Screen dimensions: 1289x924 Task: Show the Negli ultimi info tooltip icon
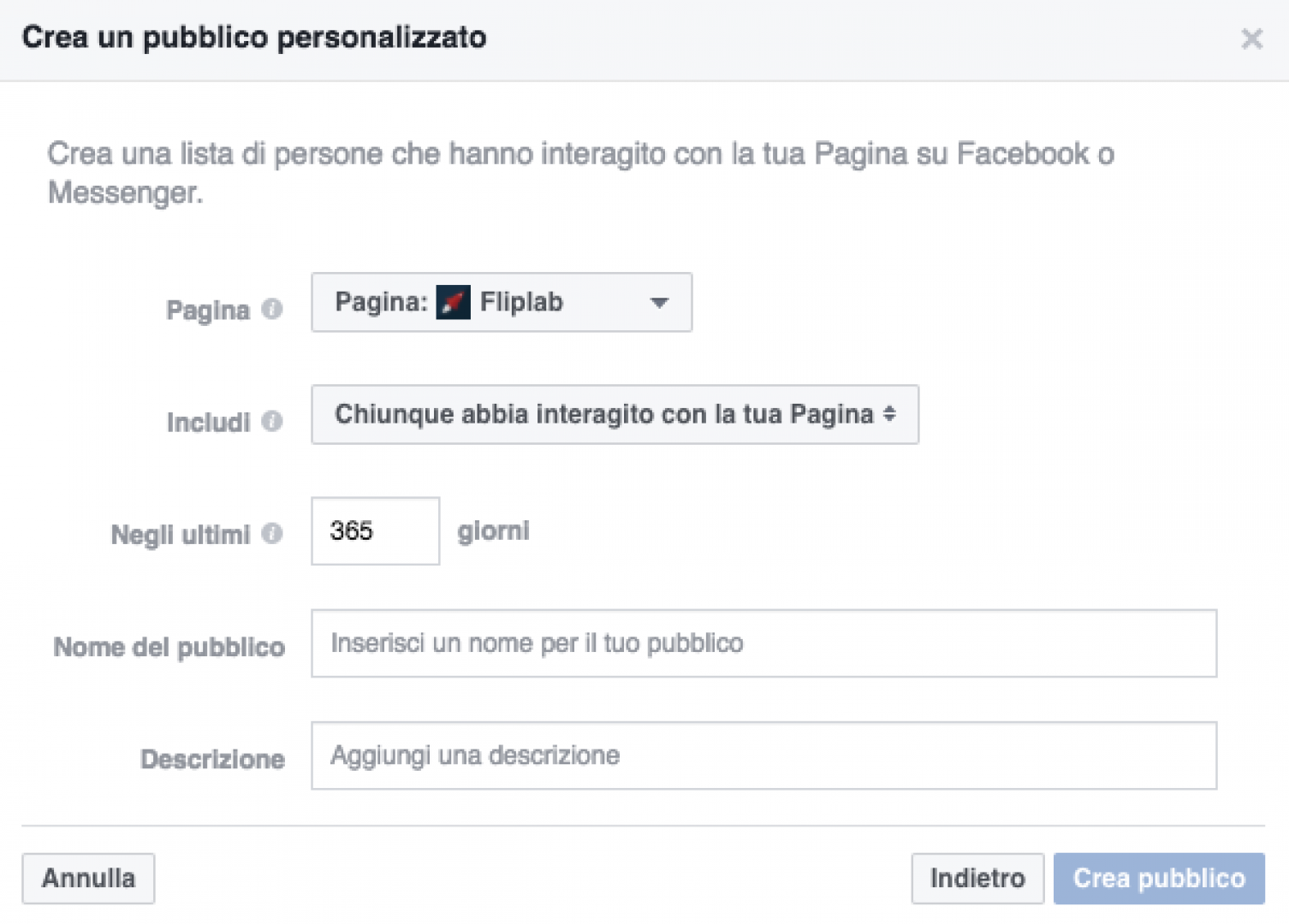[272, 533]
